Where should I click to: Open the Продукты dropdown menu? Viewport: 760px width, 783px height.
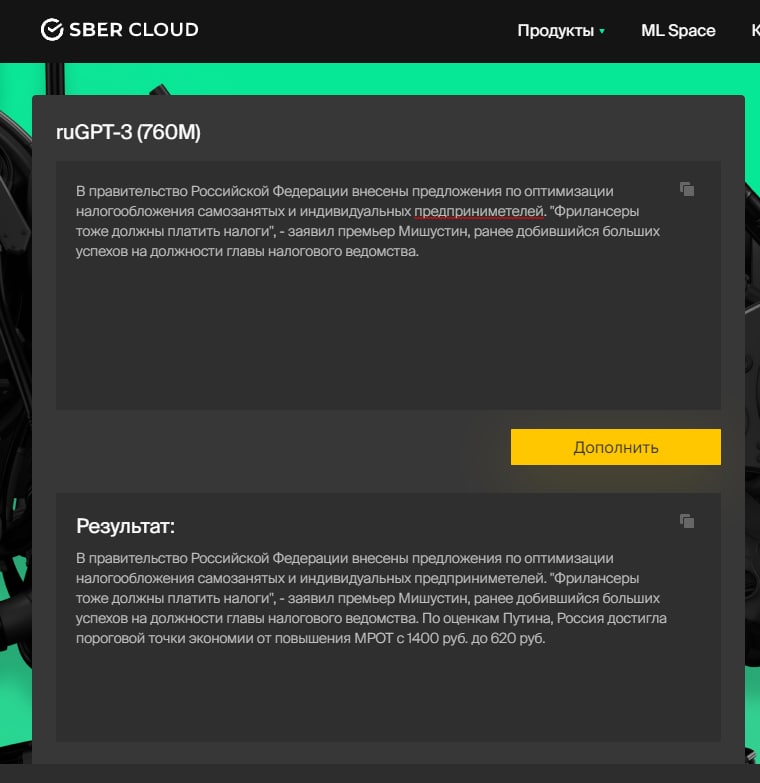[x=561, y=30]
